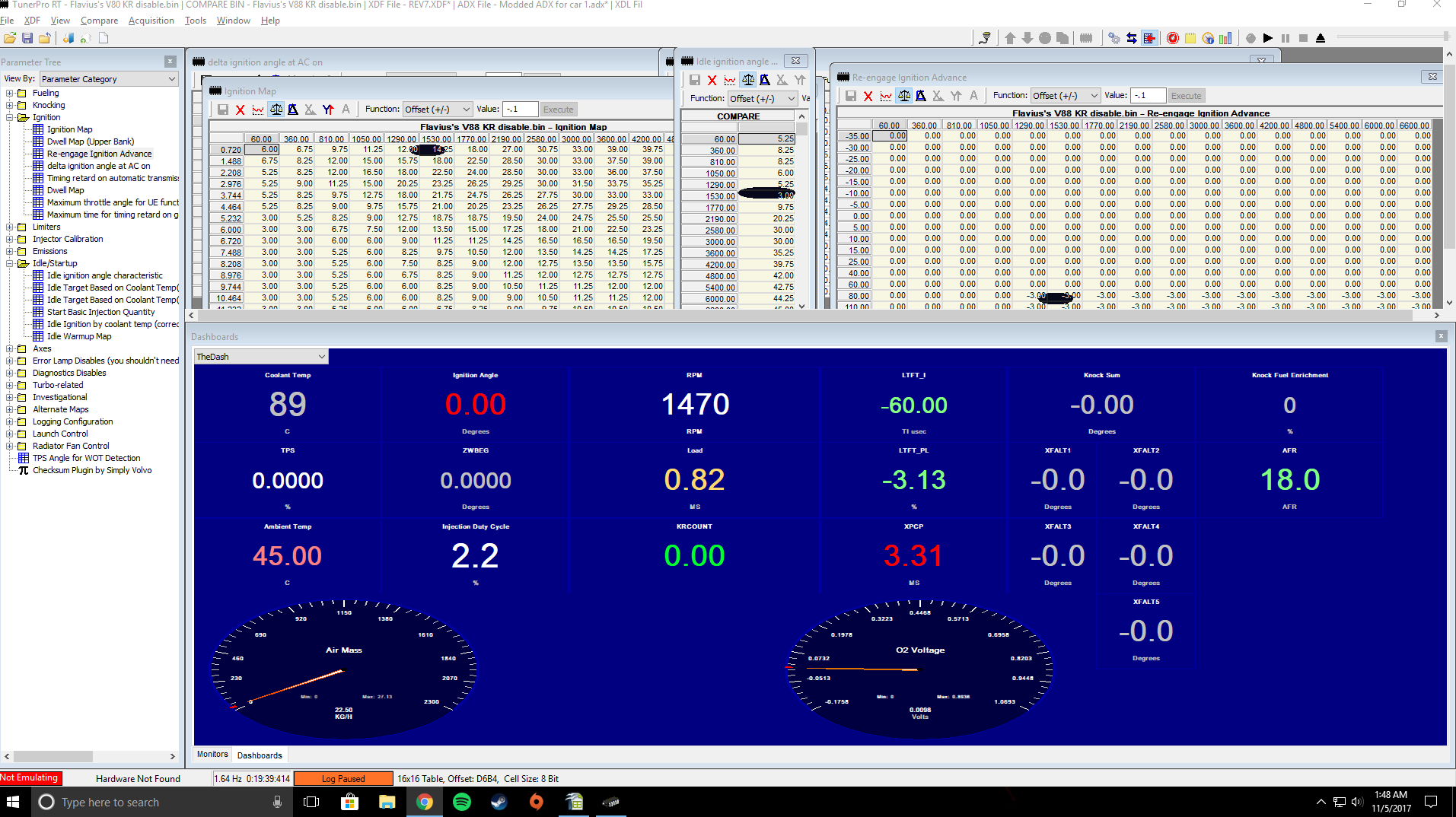Click the Log Paused status indicator

point(343,778)
